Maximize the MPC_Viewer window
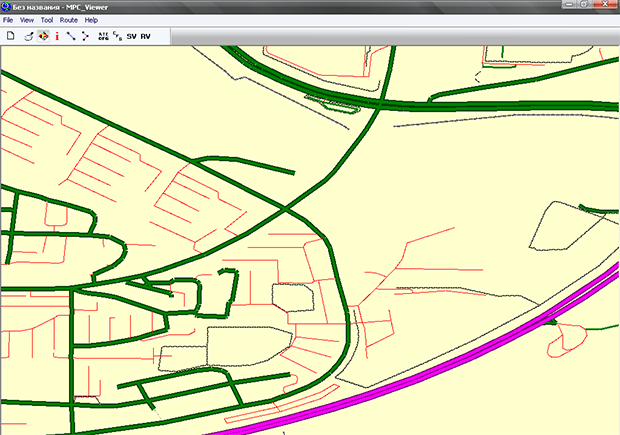The width and height of the screenshot is (620, 435). point(583,6)
